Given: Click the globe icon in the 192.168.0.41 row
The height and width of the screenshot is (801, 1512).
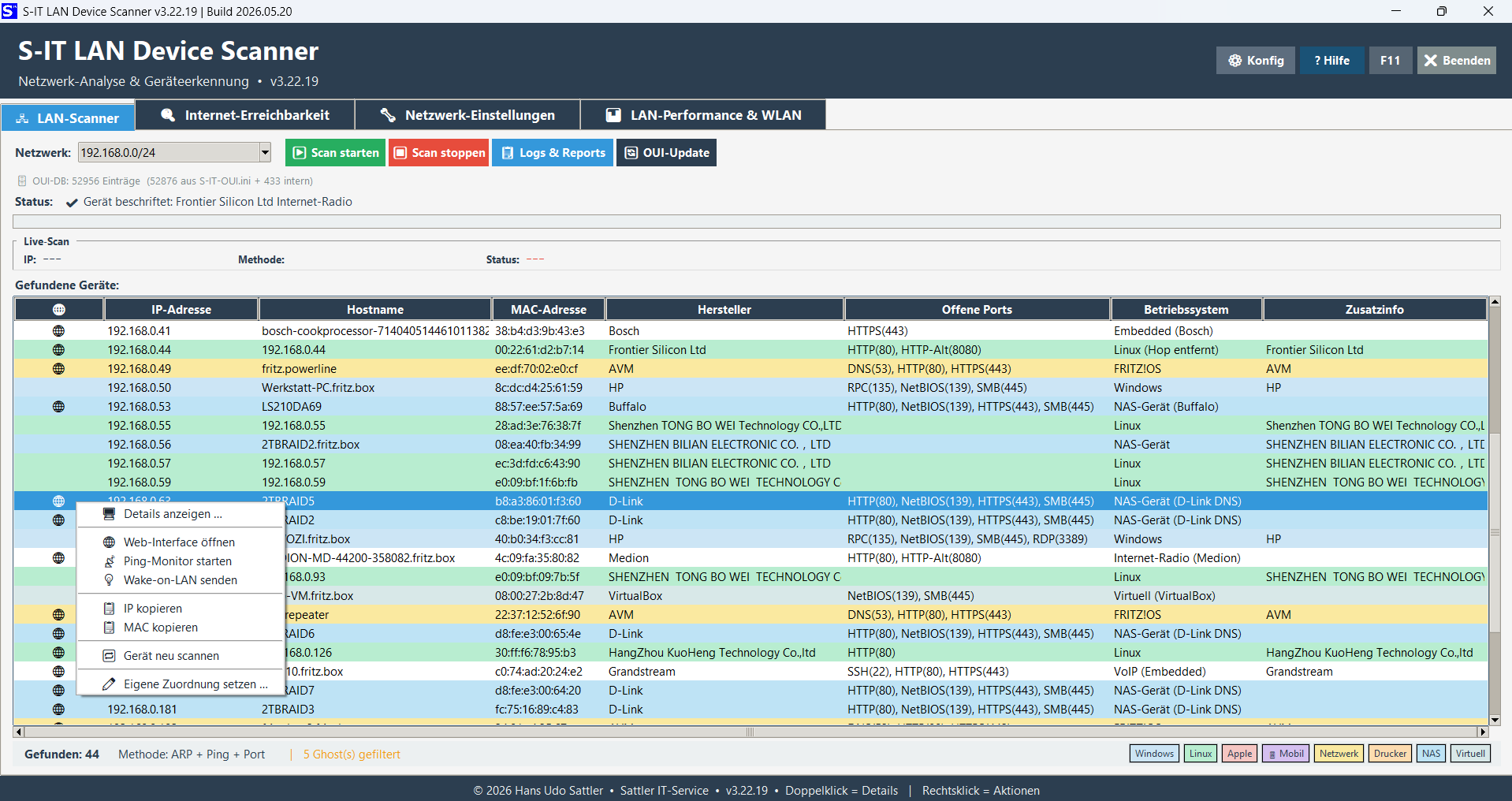Looking at the screenshot, I should point(58,331).
